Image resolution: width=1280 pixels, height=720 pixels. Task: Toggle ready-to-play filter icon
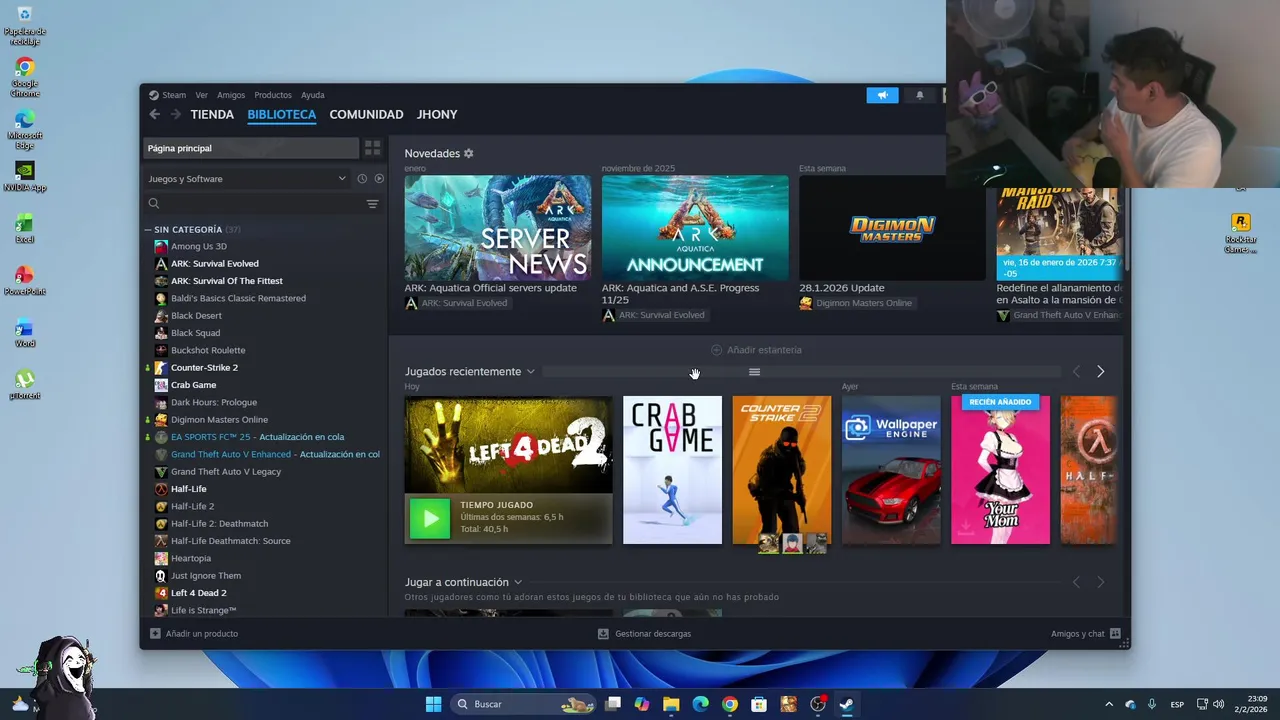tap(379, 179)
